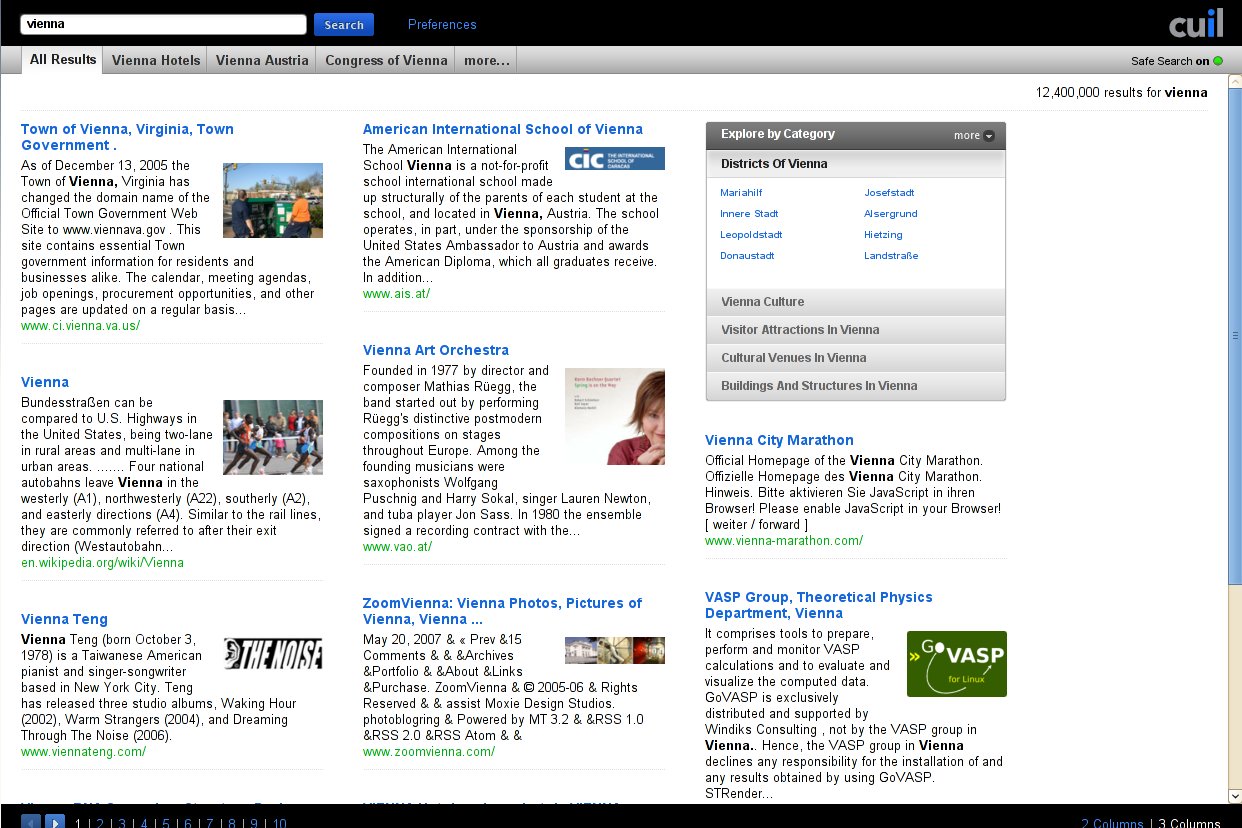Click the www.zoomvienna.com URL
Screen dimensions: 1242x828
[428, 751]
